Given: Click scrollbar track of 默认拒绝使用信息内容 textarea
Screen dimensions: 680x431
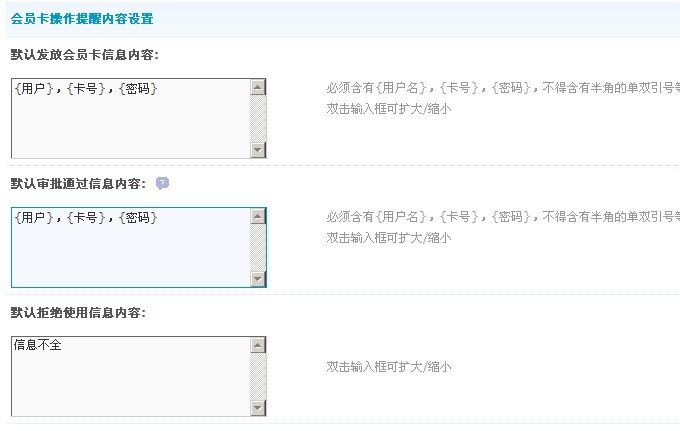Looking at the screenshot, I should 258,375.
